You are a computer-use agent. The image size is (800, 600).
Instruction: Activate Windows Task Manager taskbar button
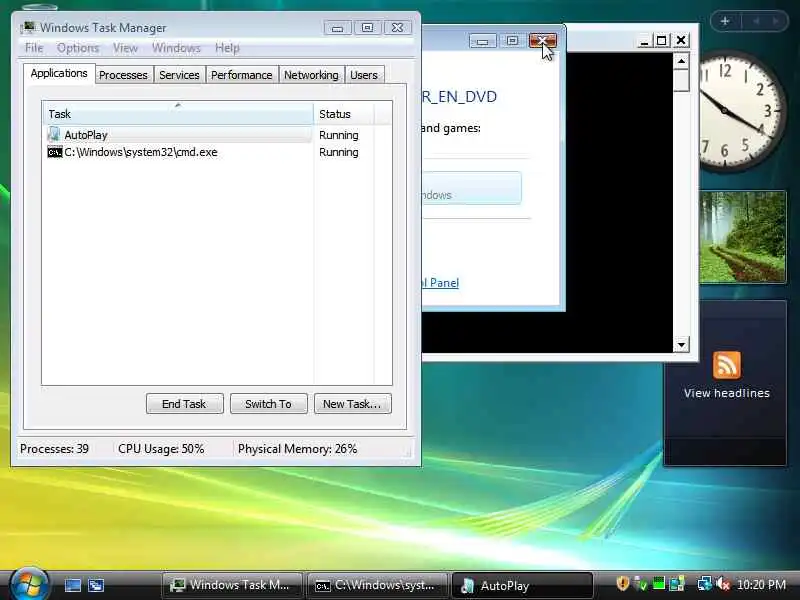[232, 585]
